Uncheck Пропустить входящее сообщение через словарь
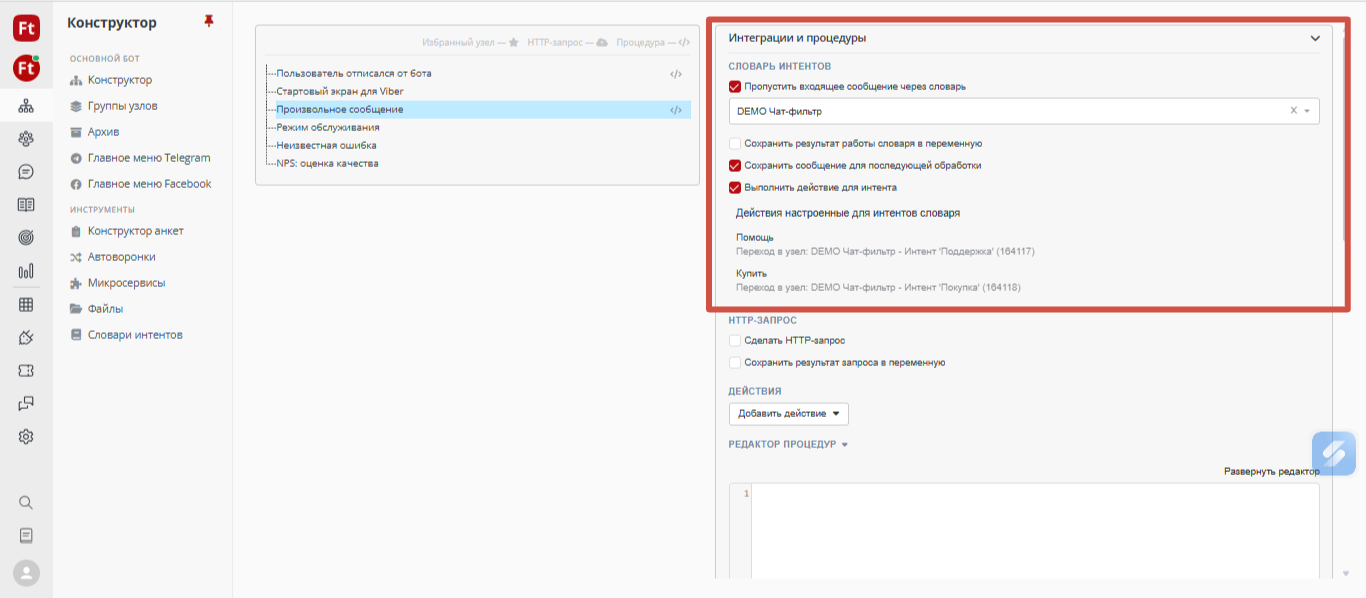 [735, 87]
